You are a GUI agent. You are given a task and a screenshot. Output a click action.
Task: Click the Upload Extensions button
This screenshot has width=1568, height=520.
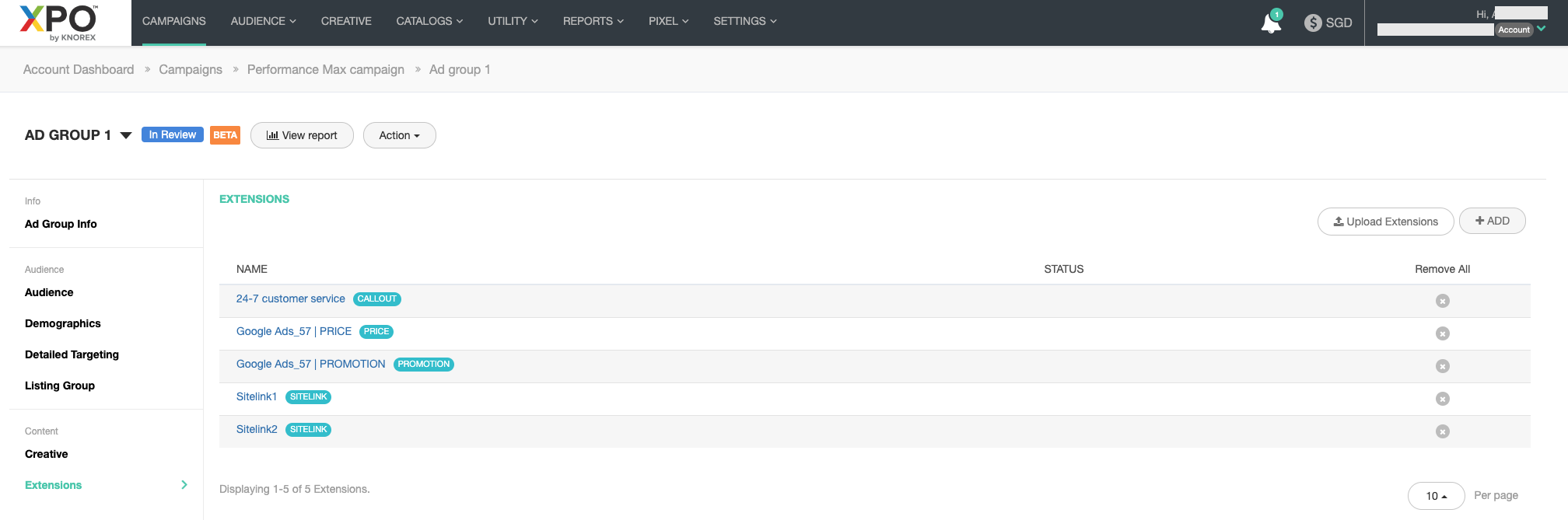click(1385, 222)
